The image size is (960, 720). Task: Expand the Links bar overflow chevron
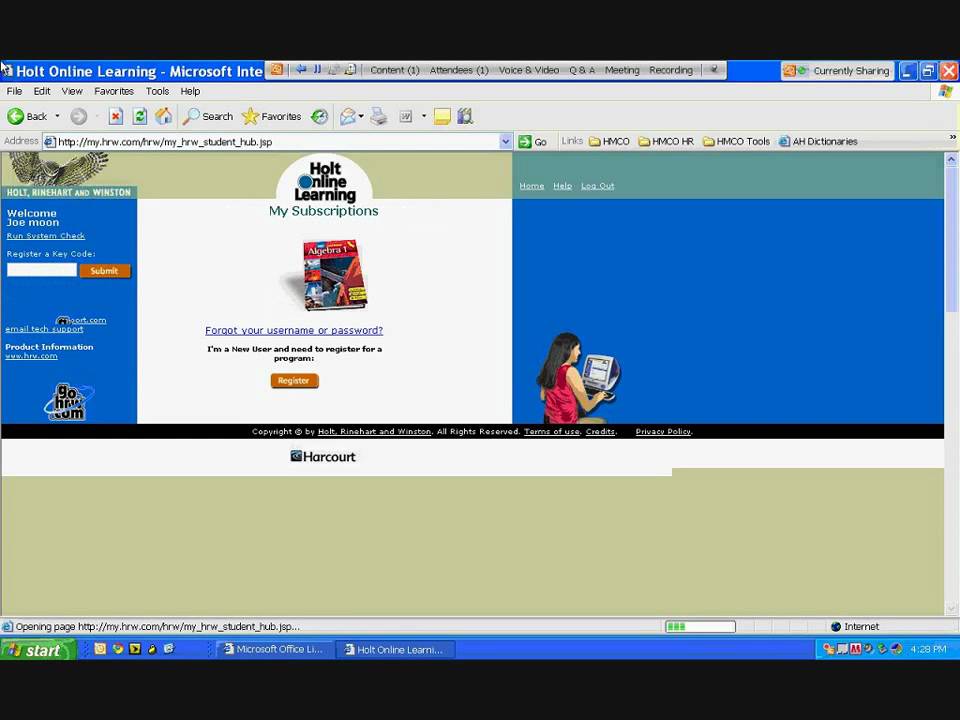(x=953, y=138)
